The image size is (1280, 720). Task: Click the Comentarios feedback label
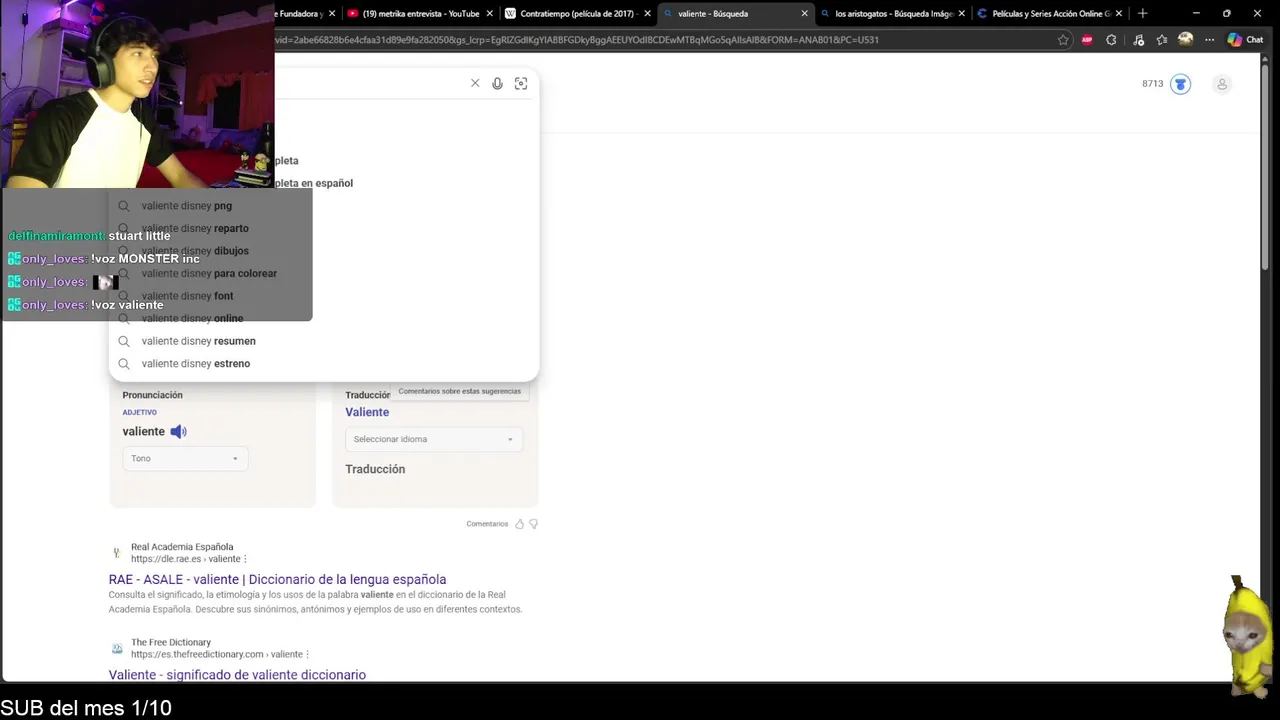(x=487, y=524)
